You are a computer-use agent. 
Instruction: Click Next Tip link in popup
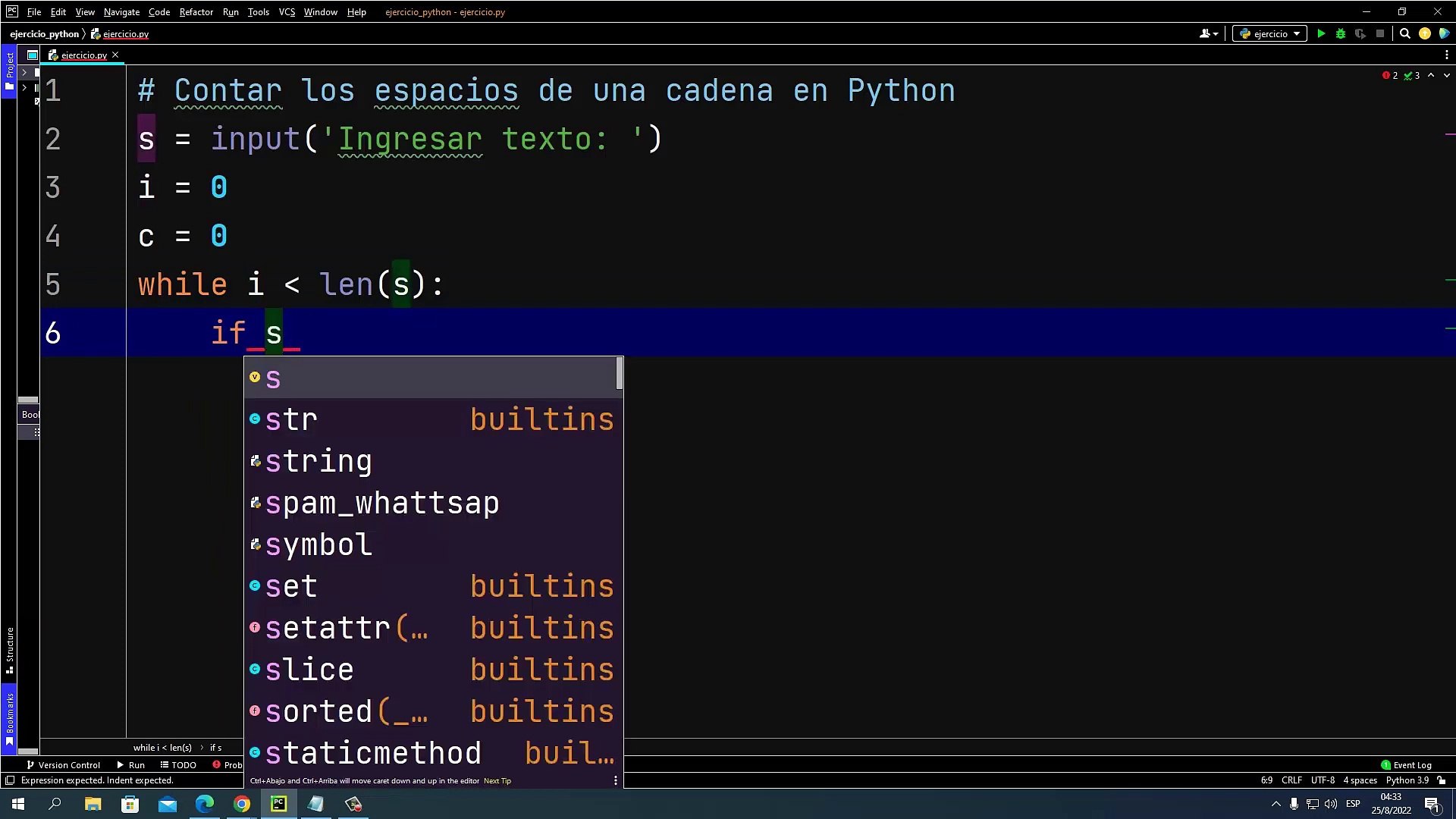[497, 781]
